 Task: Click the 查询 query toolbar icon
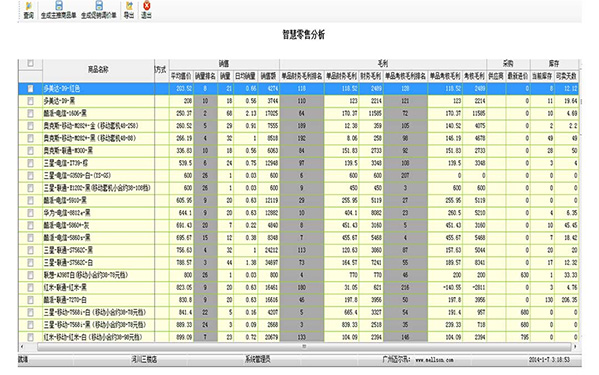(x=29, y=10)
